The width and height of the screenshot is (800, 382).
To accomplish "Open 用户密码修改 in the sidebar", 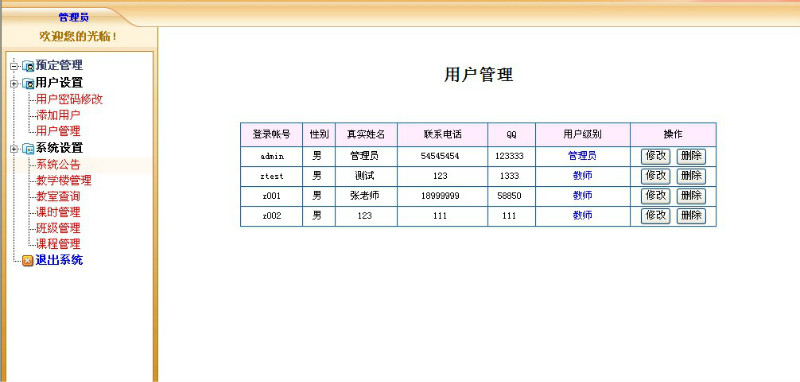I will (69, 99).
